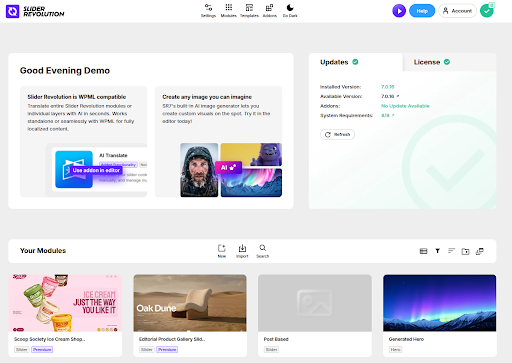Click the AI Translate addon icon
This screenshot has width=512, height=363.
[x=74, y=169]
